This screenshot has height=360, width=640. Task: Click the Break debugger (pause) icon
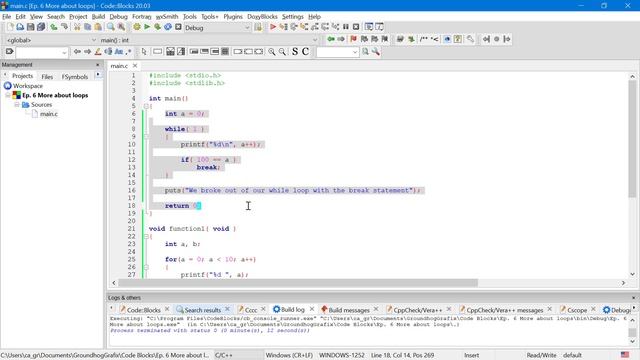click(x=346, y=27)
